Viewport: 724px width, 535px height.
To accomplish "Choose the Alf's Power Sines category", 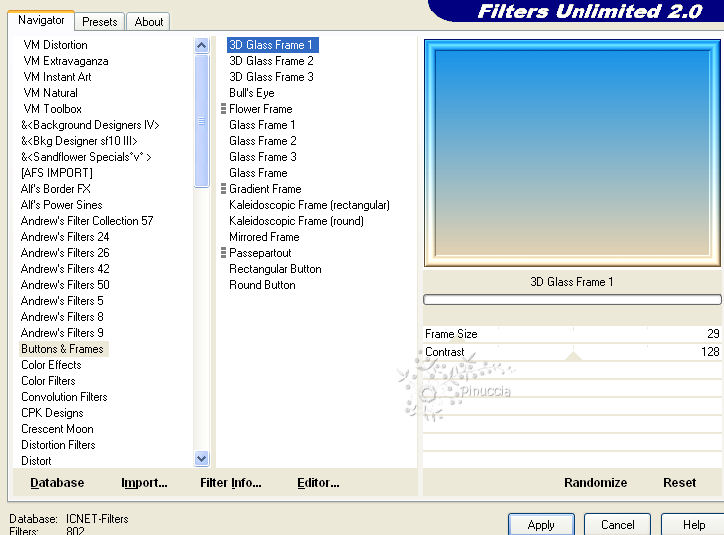I will click(61, 205).
